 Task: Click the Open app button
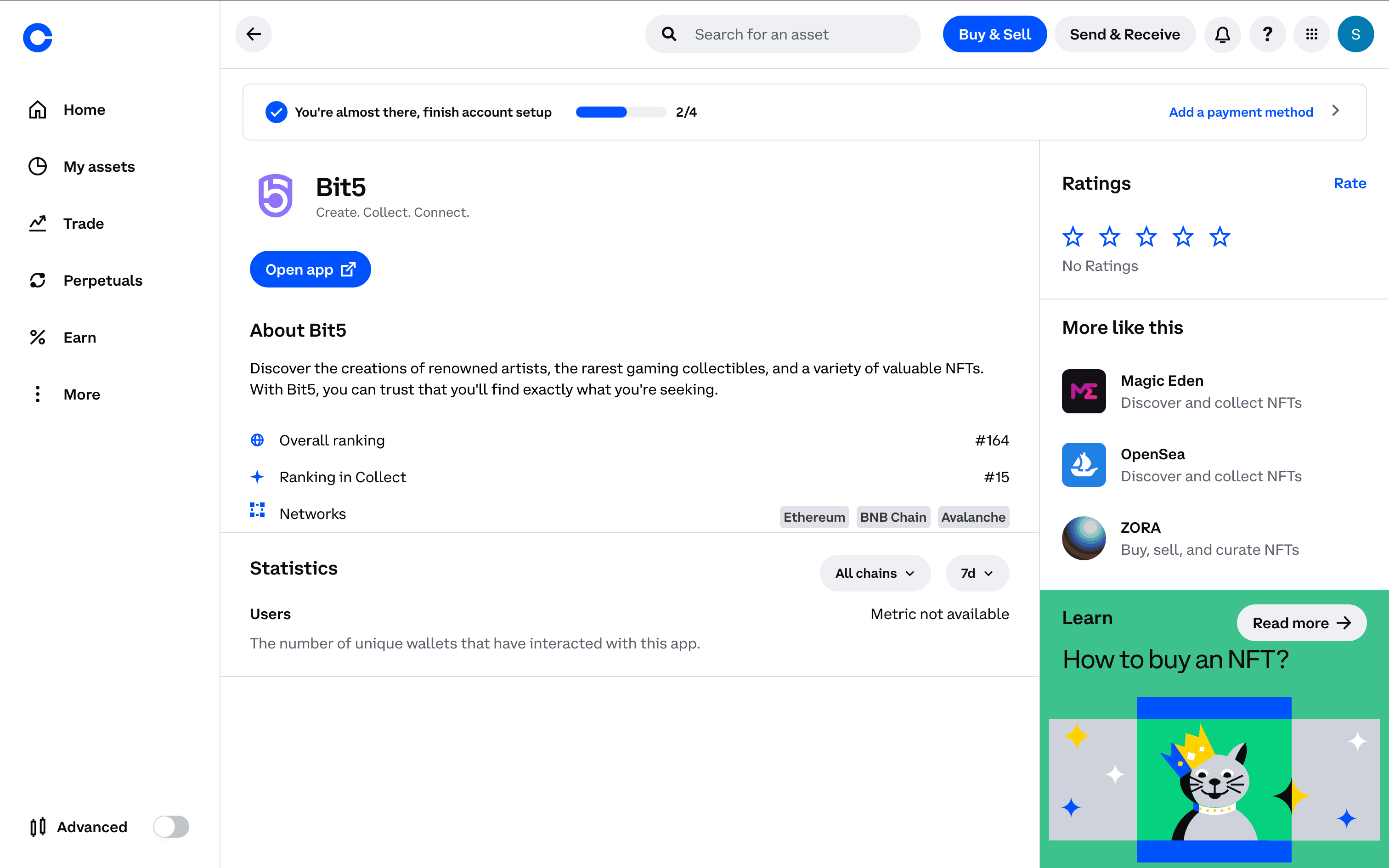tap(310, 269)
